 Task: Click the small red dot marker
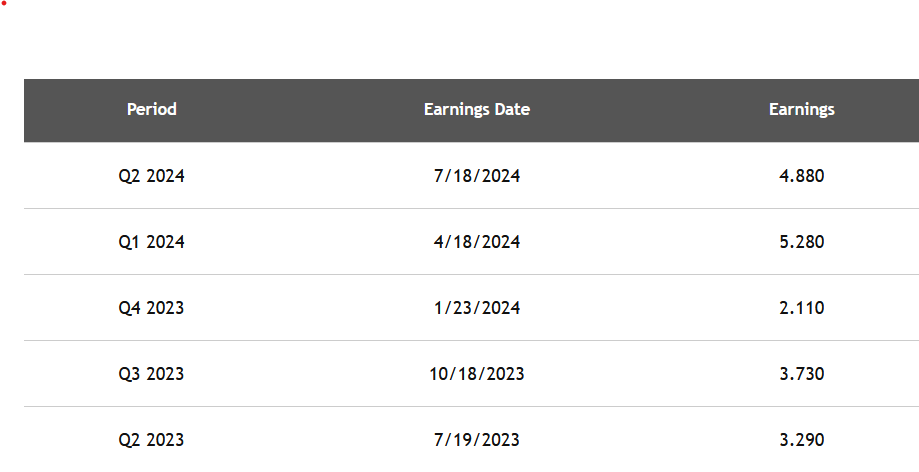pyautogui.click(x=4, y=3)
